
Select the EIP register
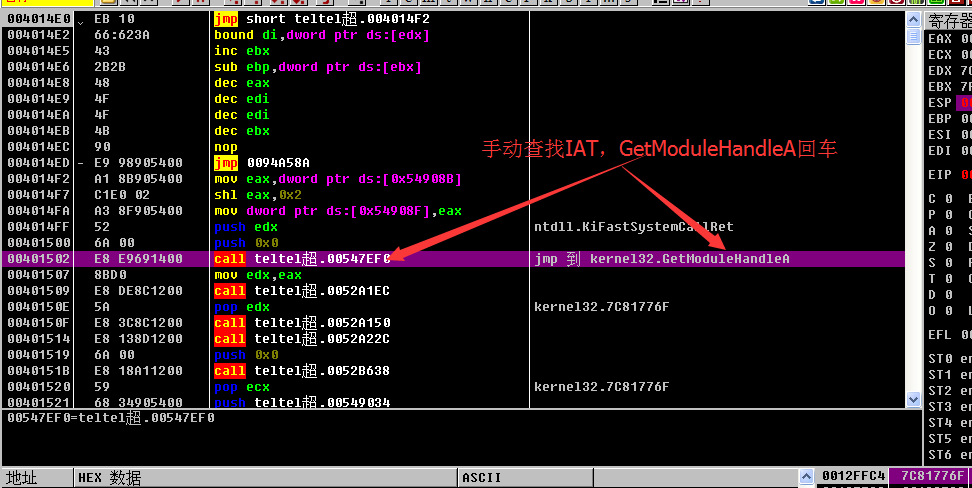940,175
